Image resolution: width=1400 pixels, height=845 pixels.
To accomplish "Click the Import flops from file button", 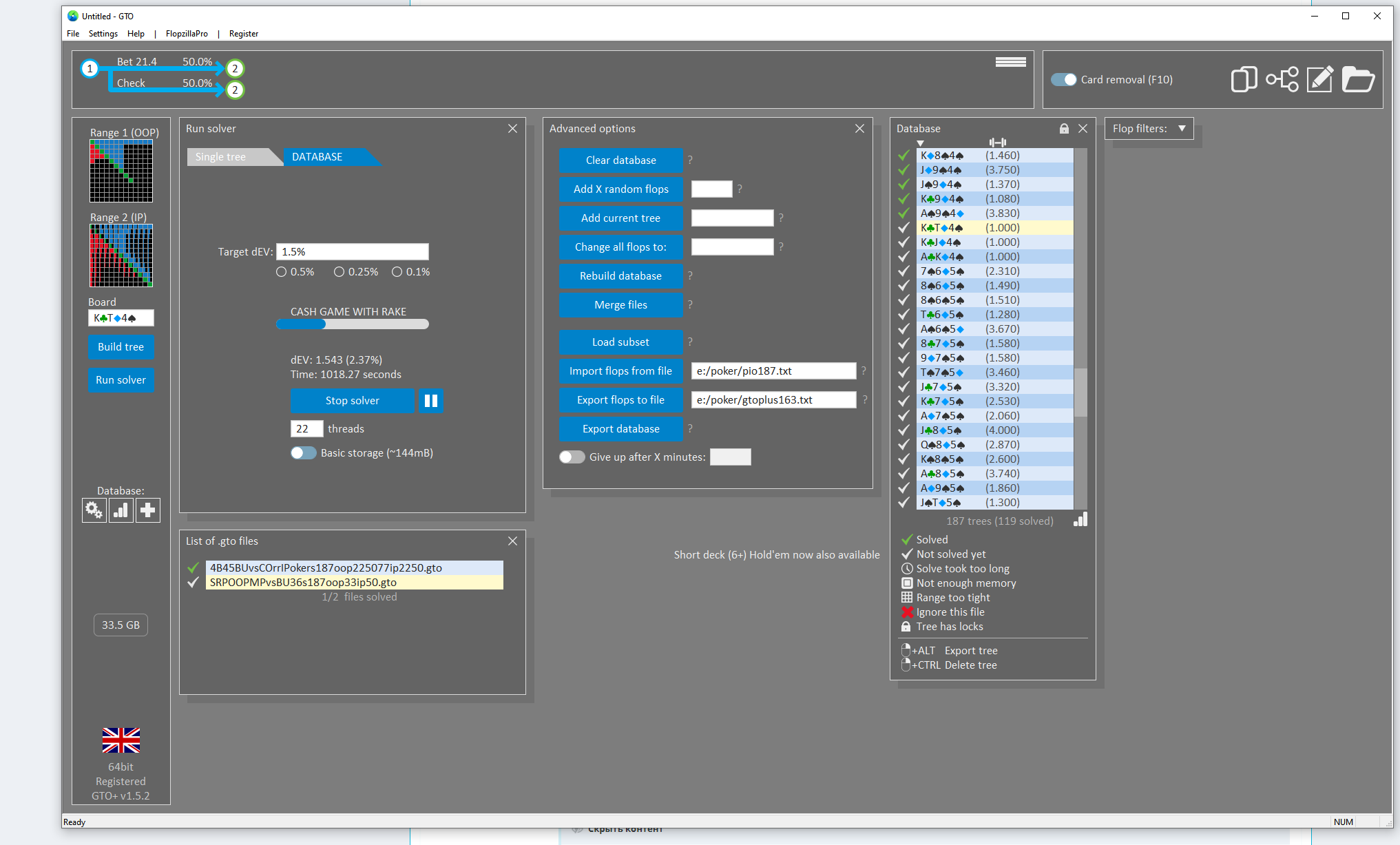I will 620,371.
